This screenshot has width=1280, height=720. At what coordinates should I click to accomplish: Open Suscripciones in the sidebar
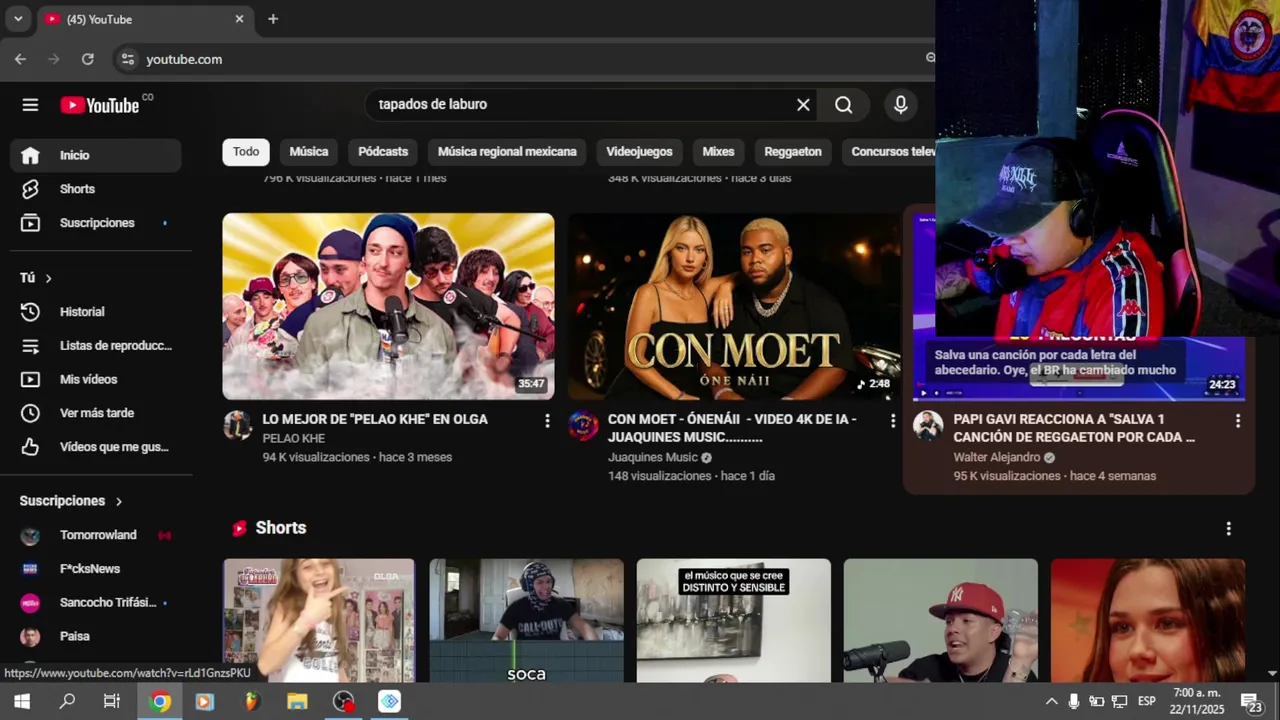pyautogui.click(x=96, y=223)
